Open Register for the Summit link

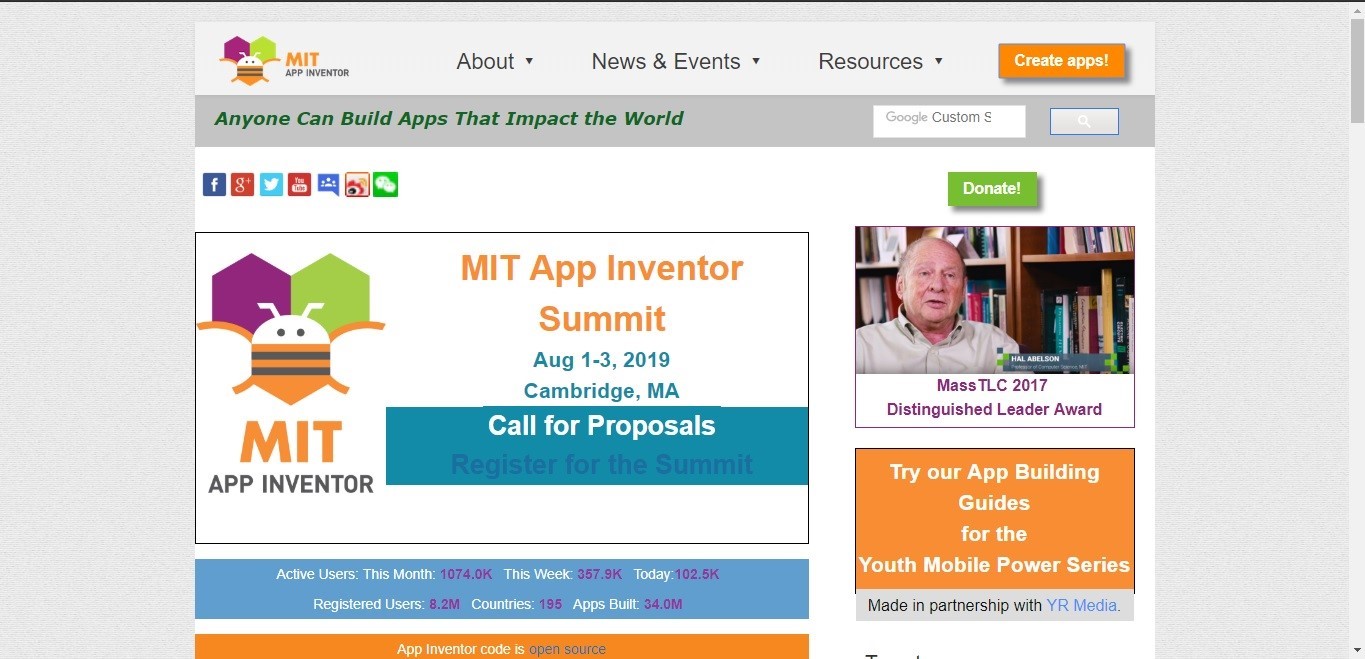point(602,465)
